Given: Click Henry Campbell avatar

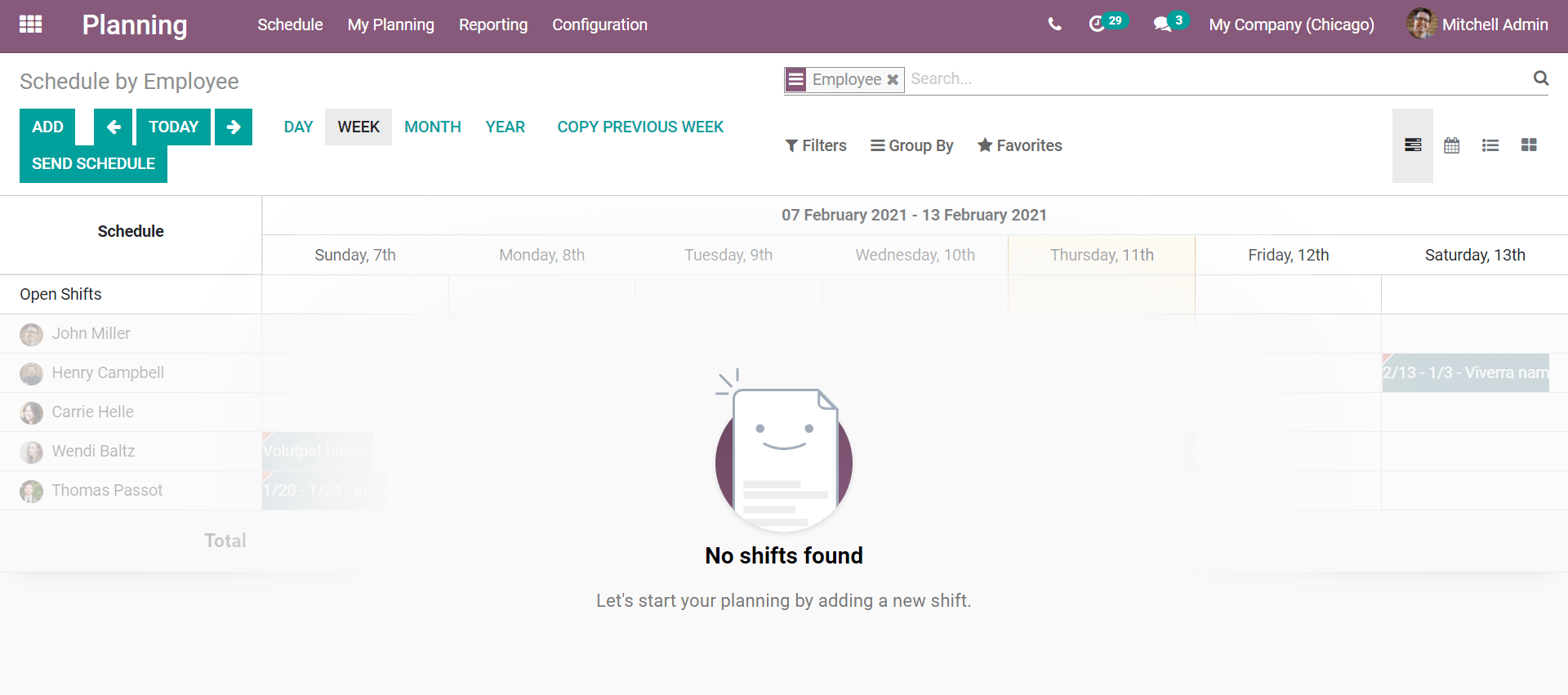Looking at the screenshot, I should pos(31,373).
